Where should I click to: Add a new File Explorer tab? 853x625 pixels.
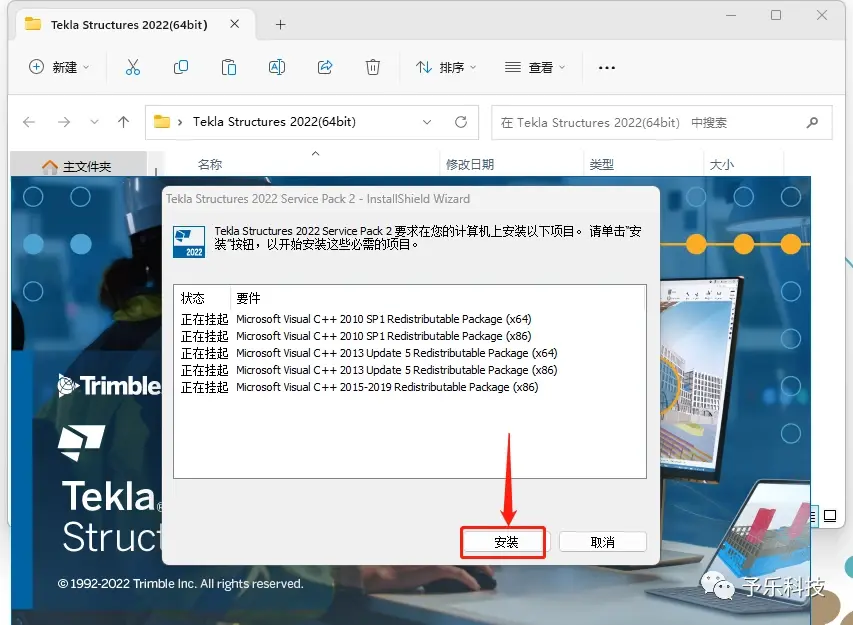(x=280, y=24)
